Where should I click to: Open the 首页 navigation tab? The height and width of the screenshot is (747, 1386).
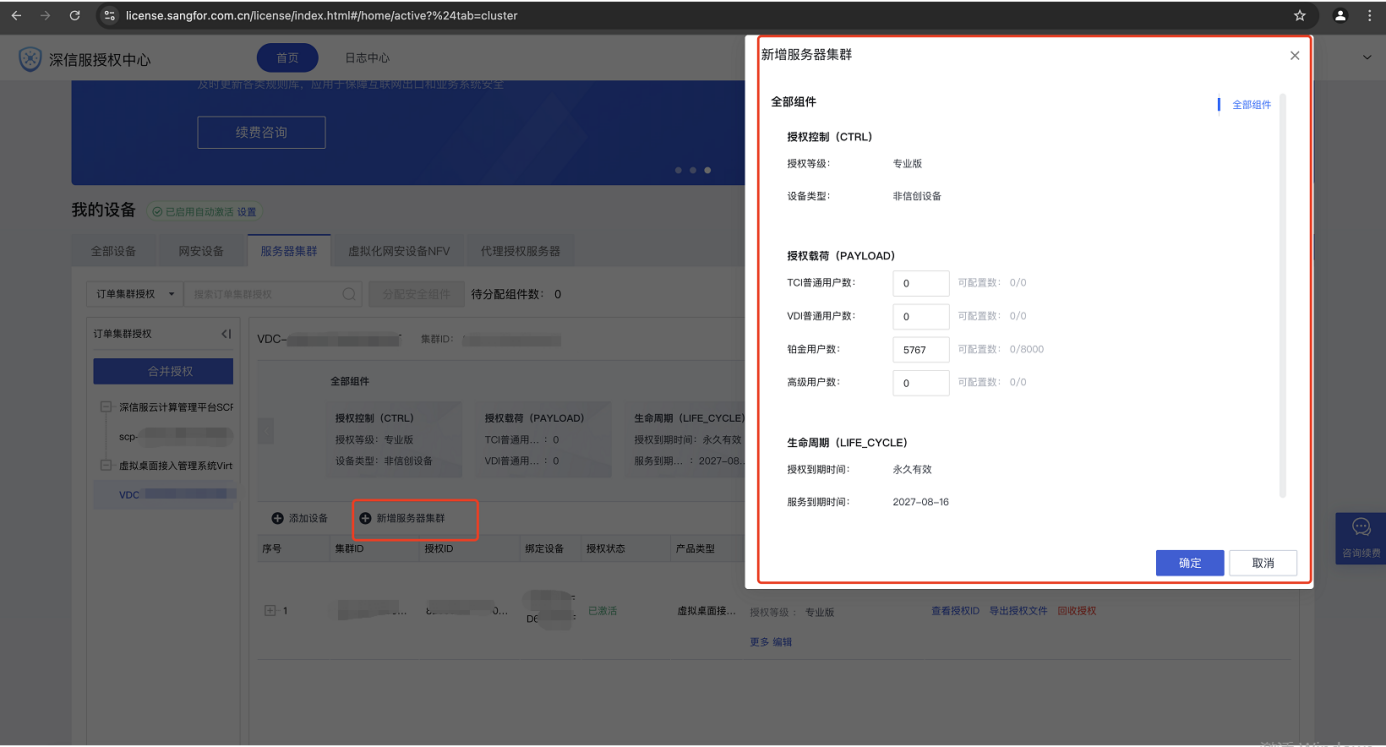pos(288,58)
